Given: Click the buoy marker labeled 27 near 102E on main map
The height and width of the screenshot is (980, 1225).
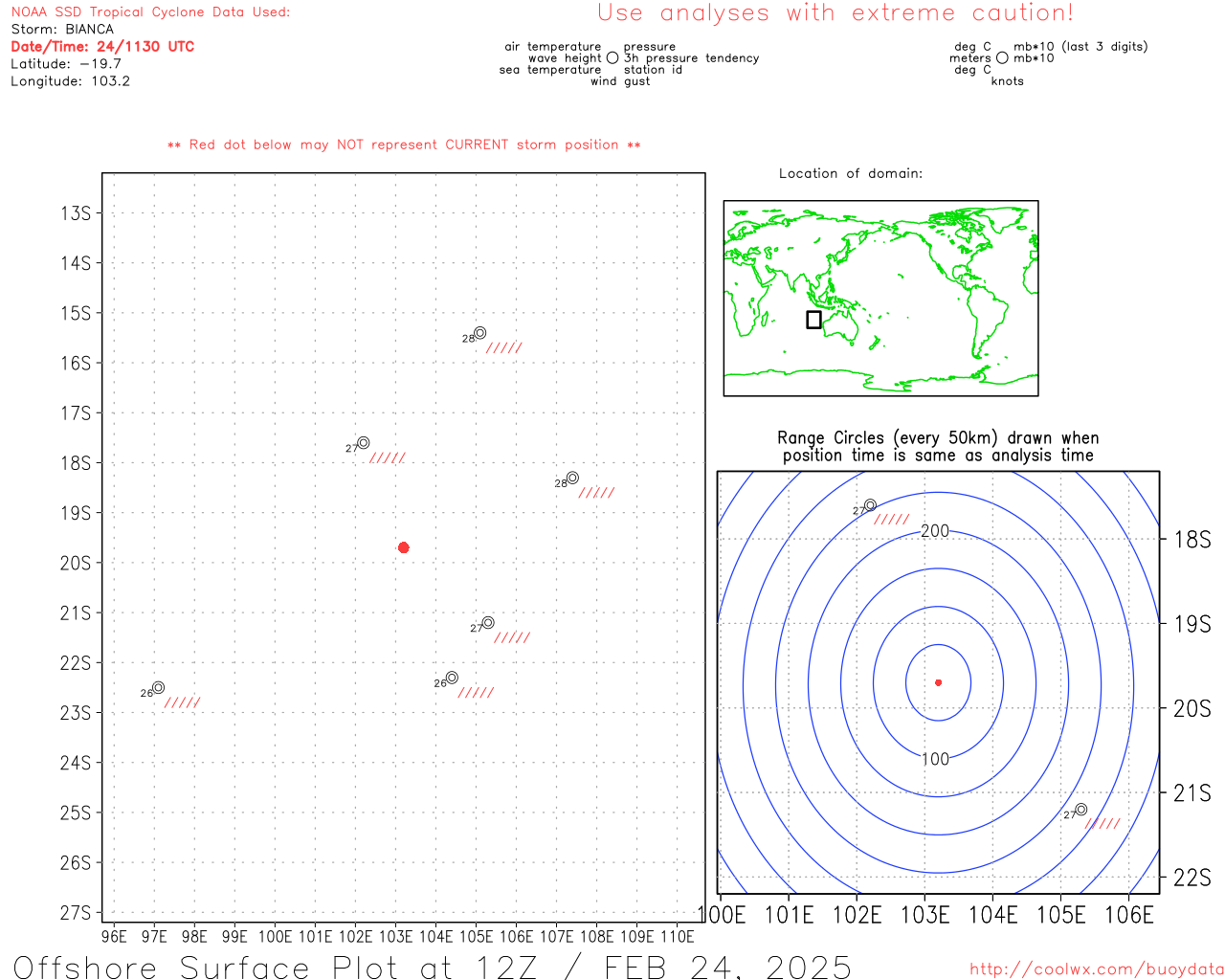Looking at the screenshot, I should [x=364, y=443].
